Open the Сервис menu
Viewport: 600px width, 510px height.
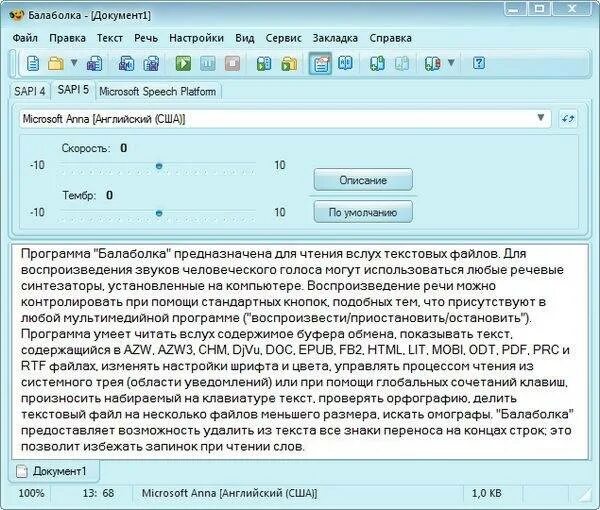pos(284,38)
